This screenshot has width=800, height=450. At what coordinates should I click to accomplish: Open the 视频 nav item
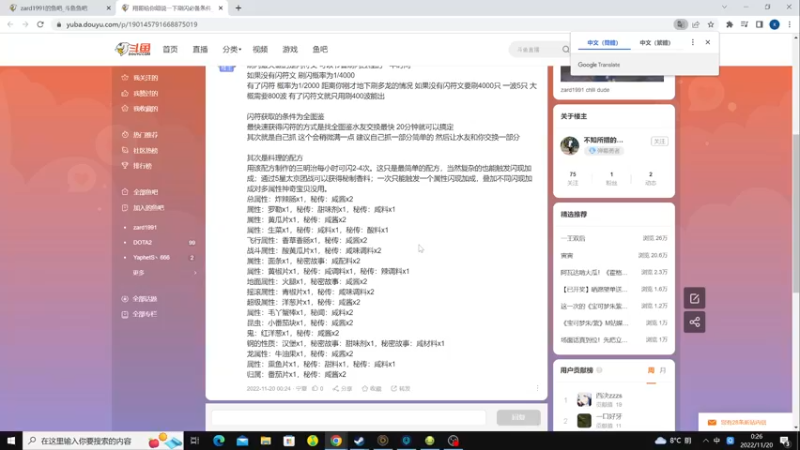coord(260,49)
